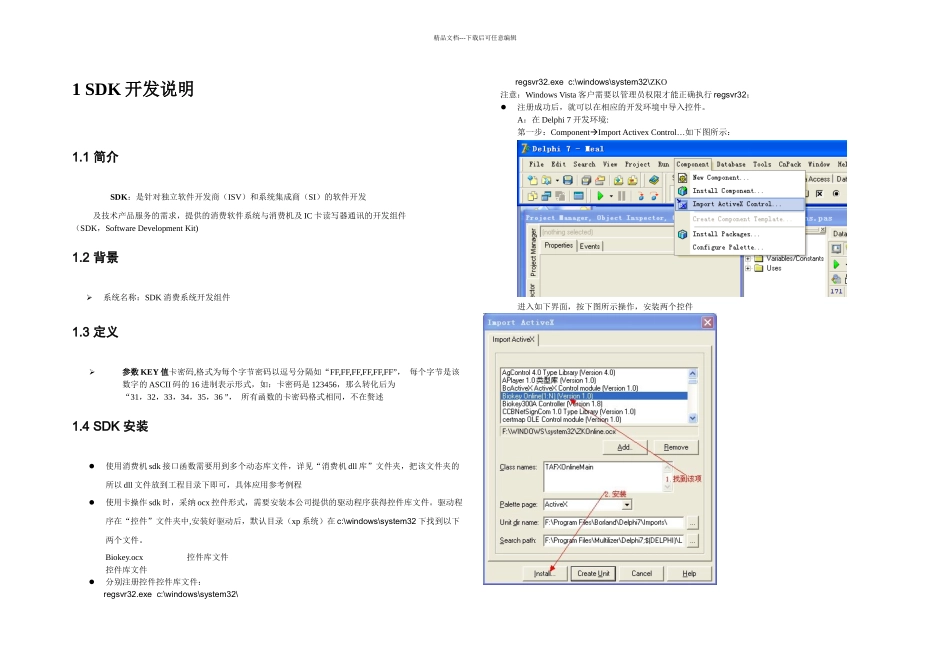Click the View Unit icon in second toolbar row
This screenshot has width=950, height=672.
pos(532,196)
